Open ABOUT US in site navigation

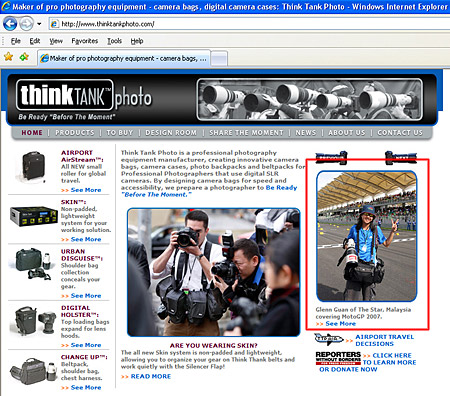(x=347, y=133)
